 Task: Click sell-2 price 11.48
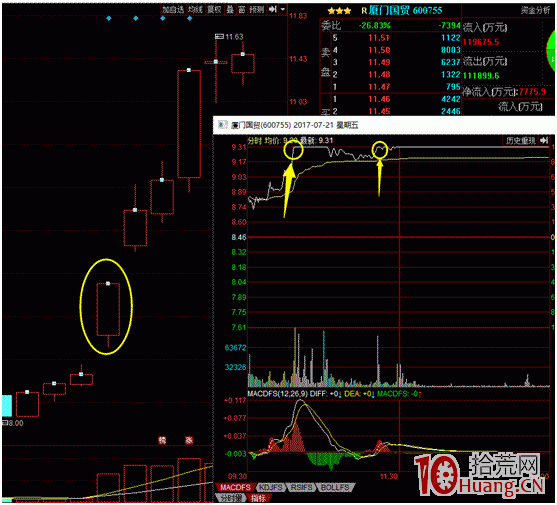(x=379, y=75)
